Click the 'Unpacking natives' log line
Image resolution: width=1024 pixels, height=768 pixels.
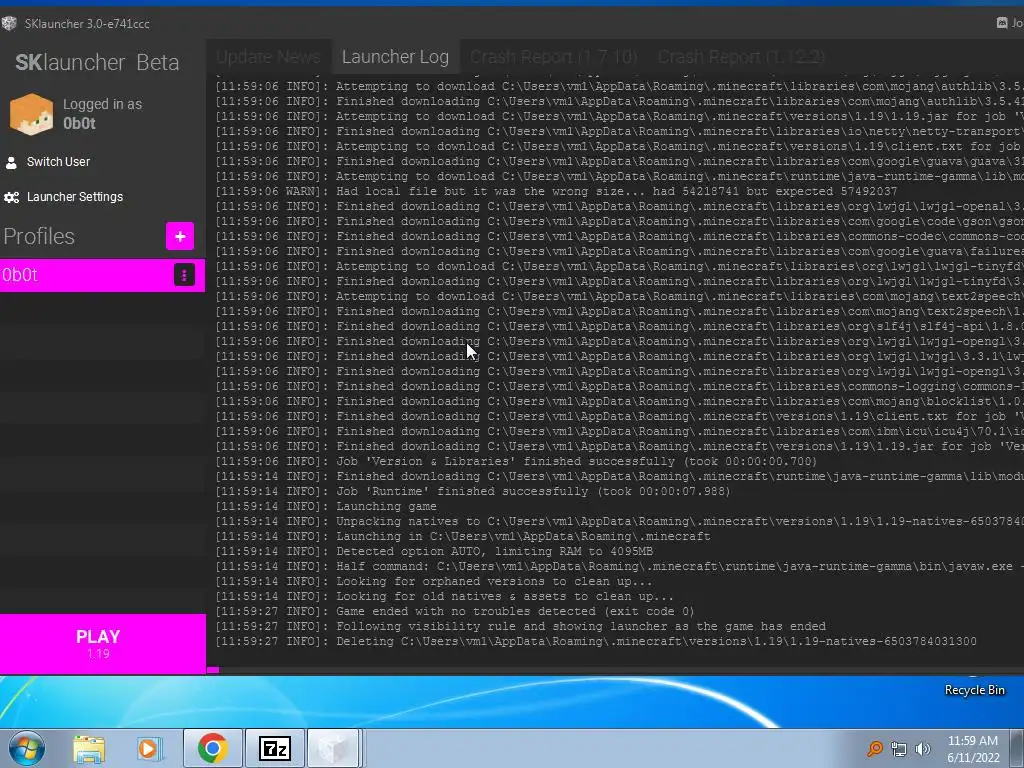tap(620, 521)
